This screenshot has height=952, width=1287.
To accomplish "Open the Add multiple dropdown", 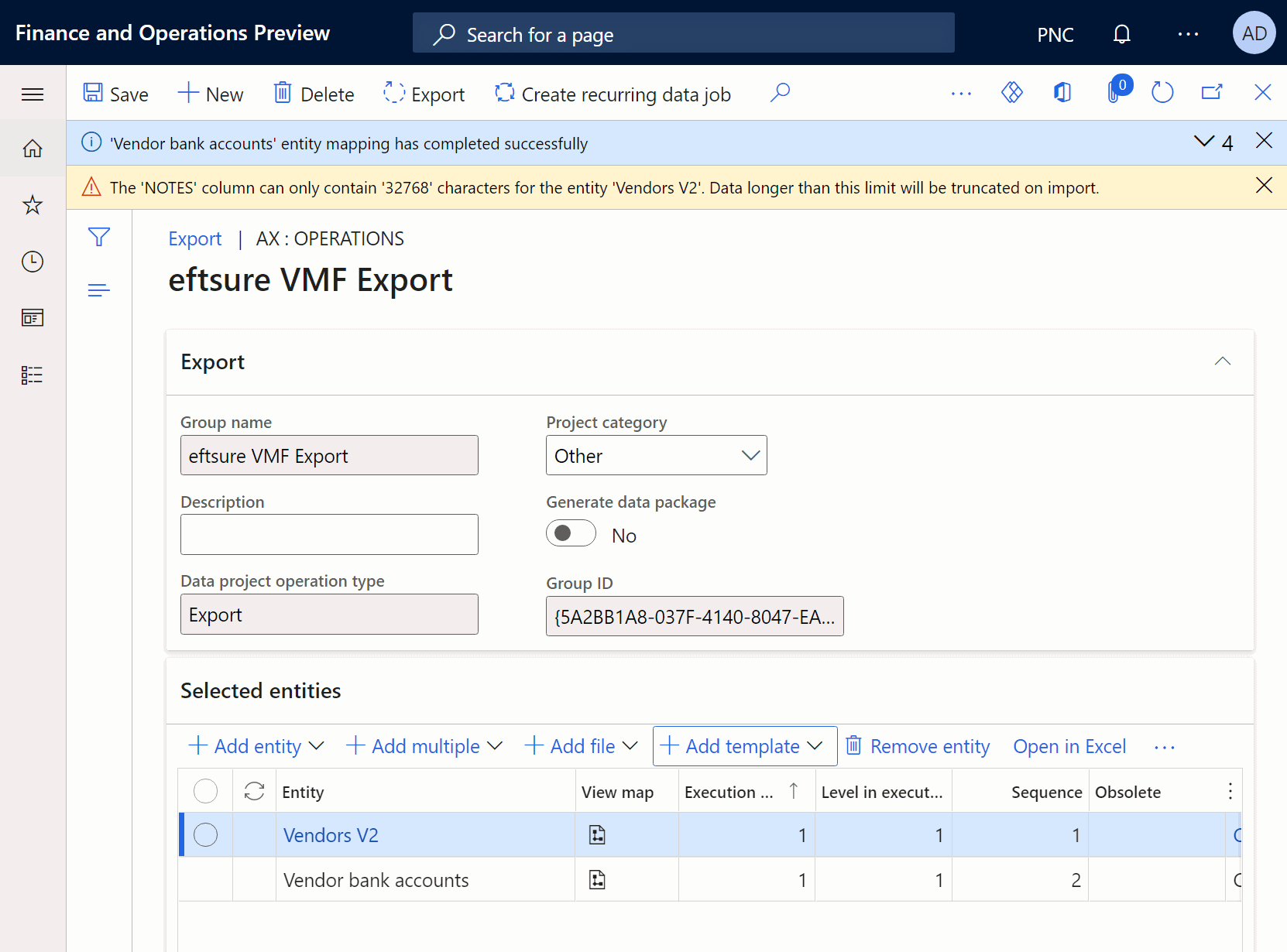I will coord(424,746).
